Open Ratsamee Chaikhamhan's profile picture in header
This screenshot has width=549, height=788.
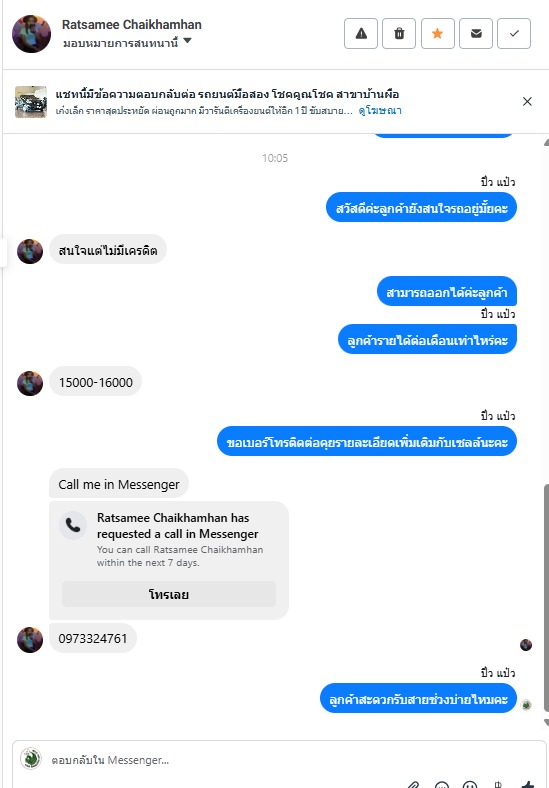(x=31, y=34)
